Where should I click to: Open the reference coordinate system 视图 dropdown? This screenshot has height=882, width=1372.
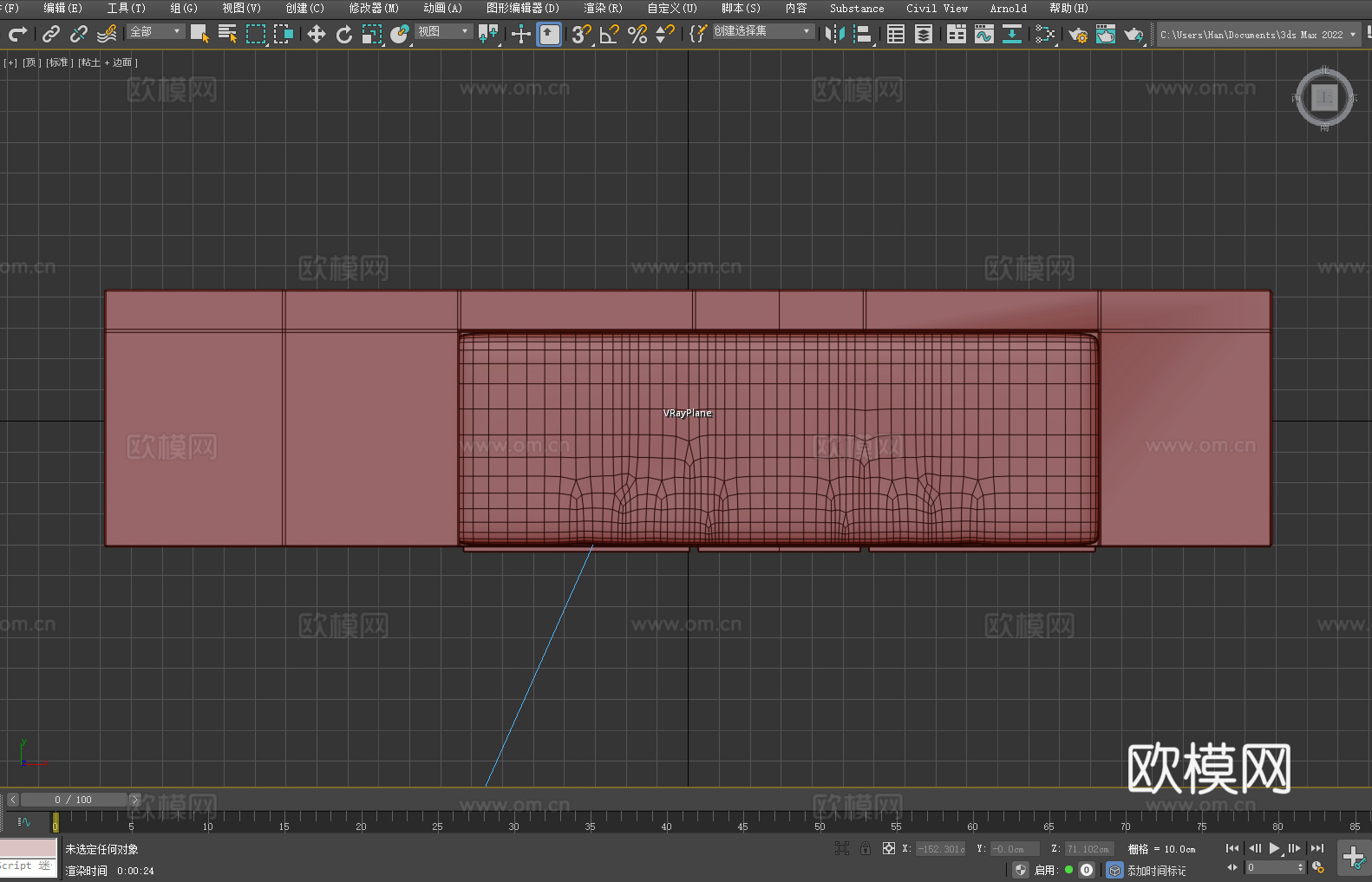coord(443,31)
